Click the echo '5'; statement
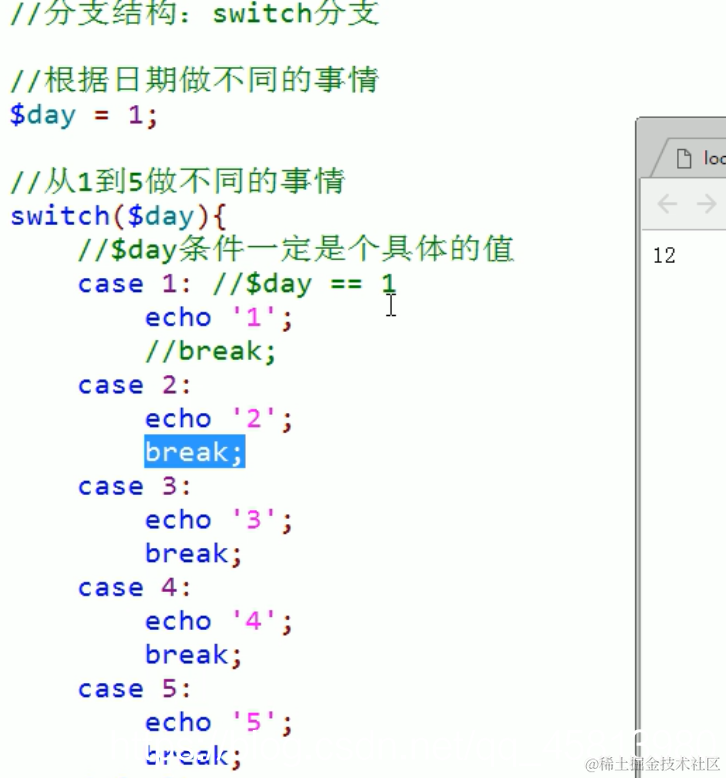This screenshot has width=726, height=778. pyautogui.click(x=219, y=723)
